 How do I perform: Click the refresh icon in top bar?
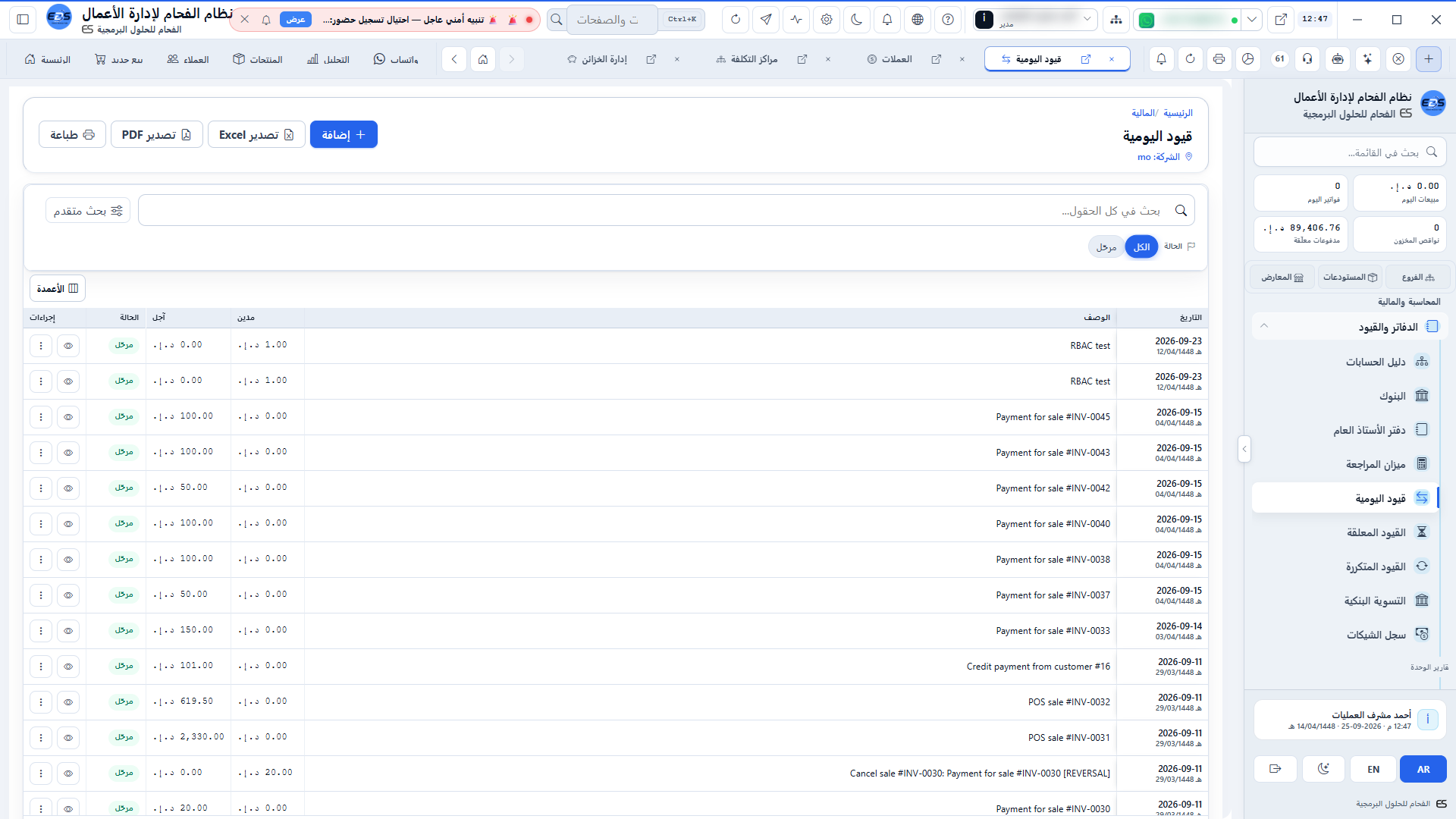coord(736,20)
